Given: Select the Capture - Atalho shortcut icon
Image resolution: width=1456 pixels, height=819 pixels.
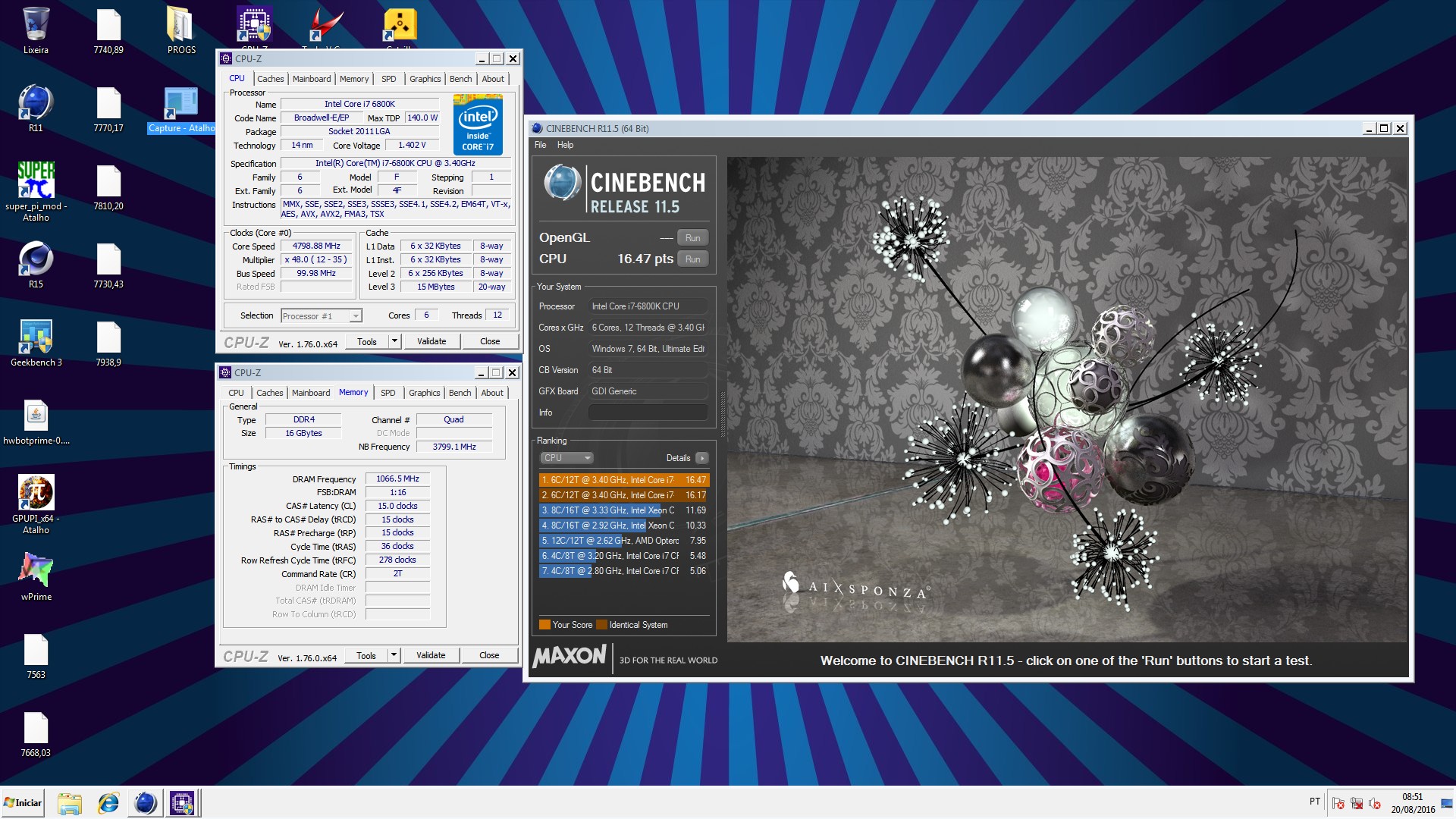Looking at the screenshot, I should pos(181,102).
